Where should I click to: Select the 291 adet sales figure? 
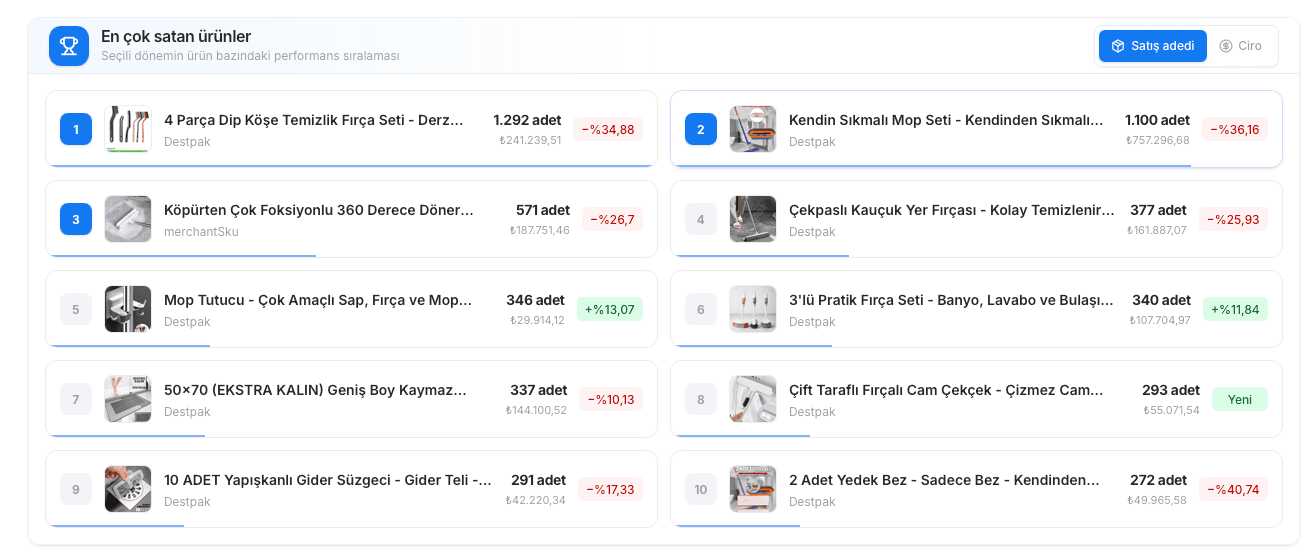(538, 480)
